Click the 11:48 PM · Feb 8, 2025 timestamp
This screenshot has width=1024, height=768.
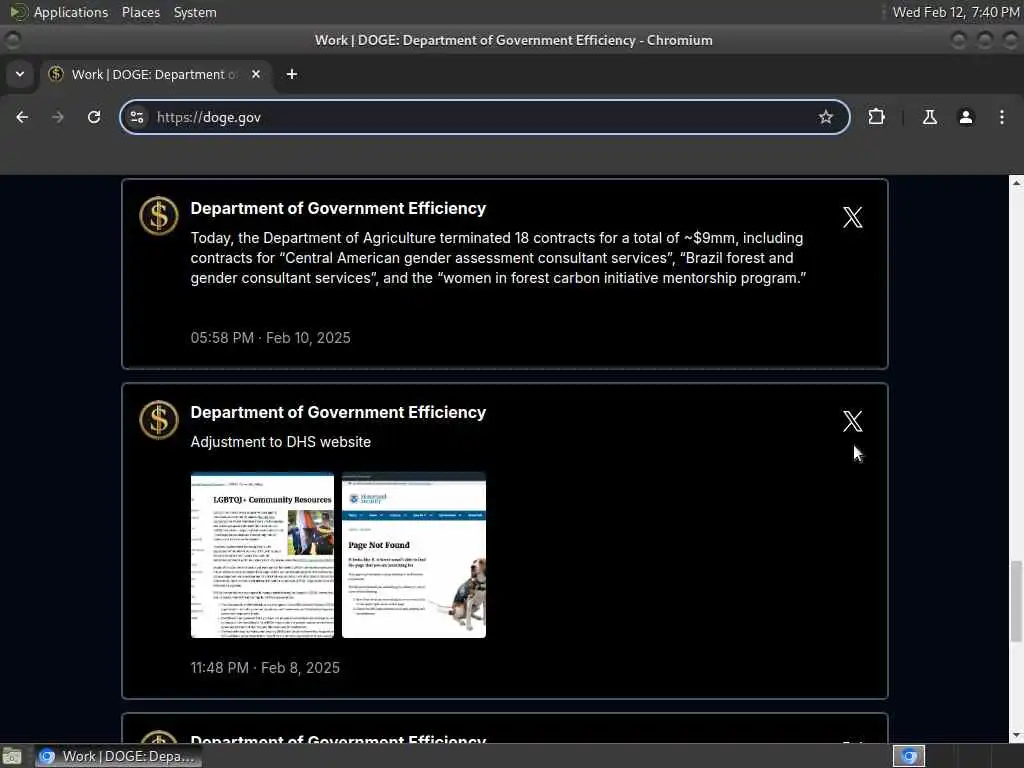(x=265, y=667)
